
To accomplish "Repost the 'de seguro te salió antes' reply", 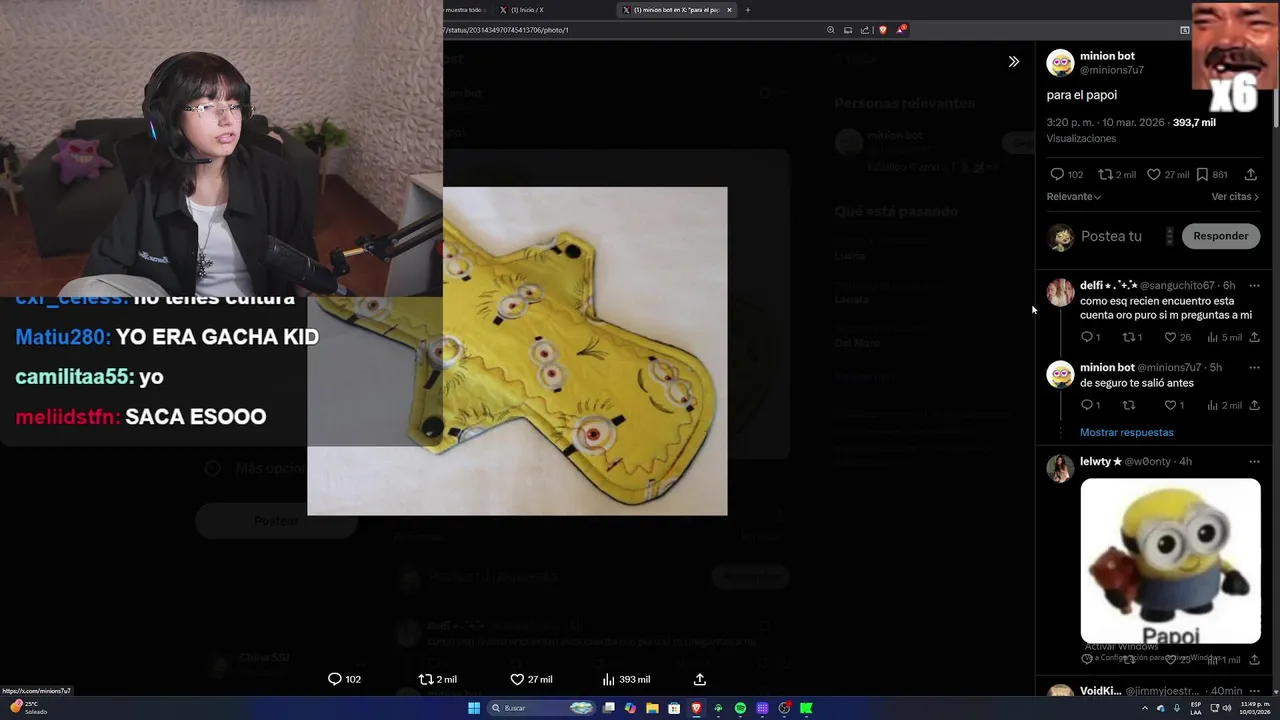I will (x=1129, y=405).
